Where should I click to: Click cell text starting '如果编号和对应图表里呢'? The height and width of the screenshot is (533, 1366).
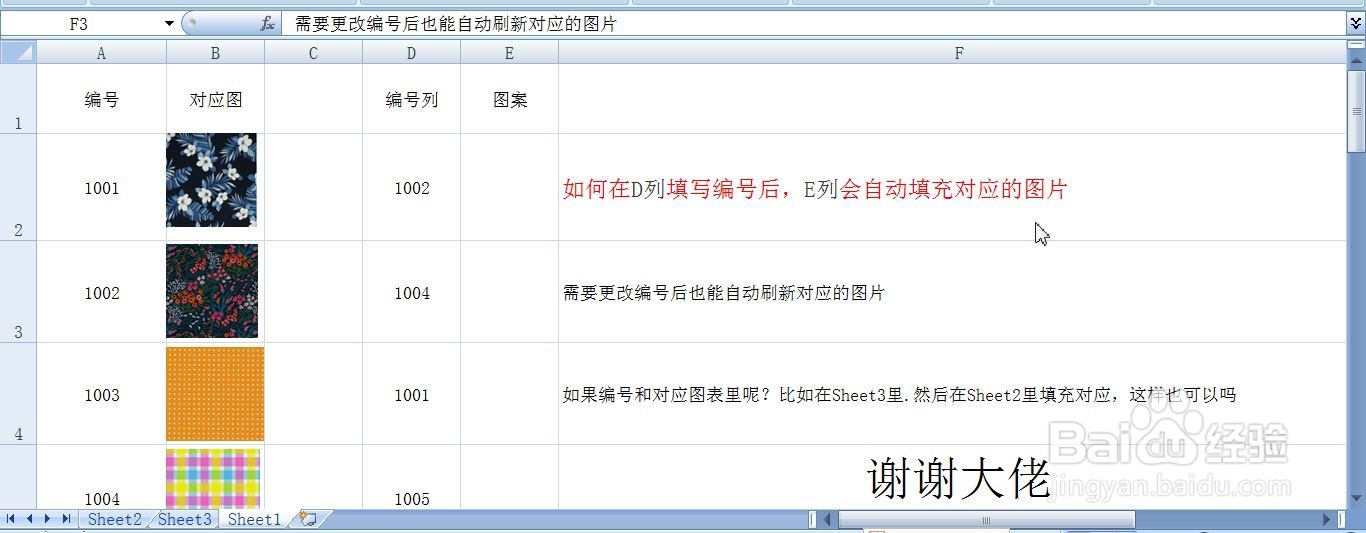coord(899,395)
